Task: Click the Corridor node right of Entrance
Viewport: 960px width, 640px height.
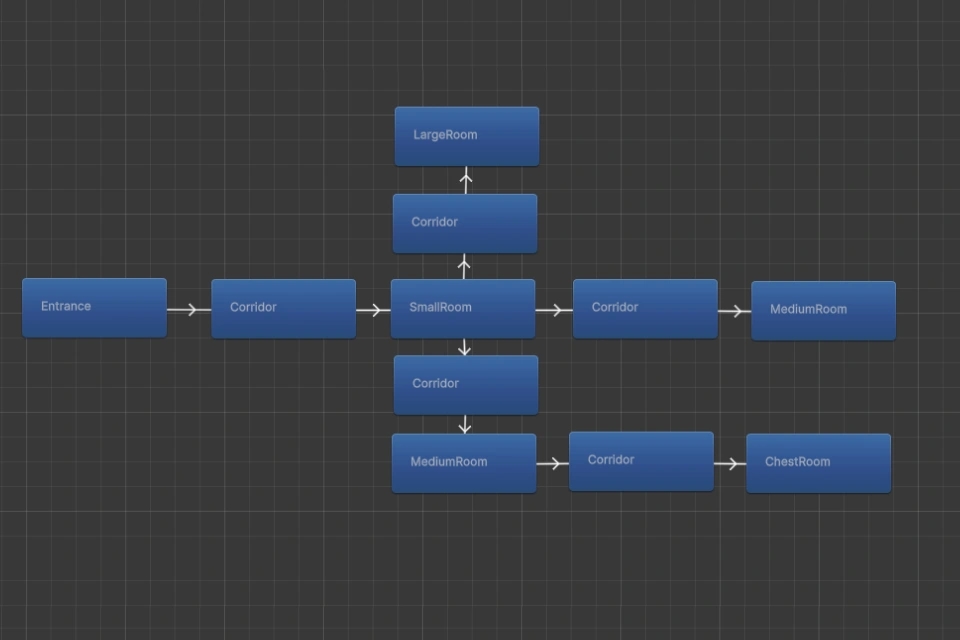Action: tap(283, 308)
